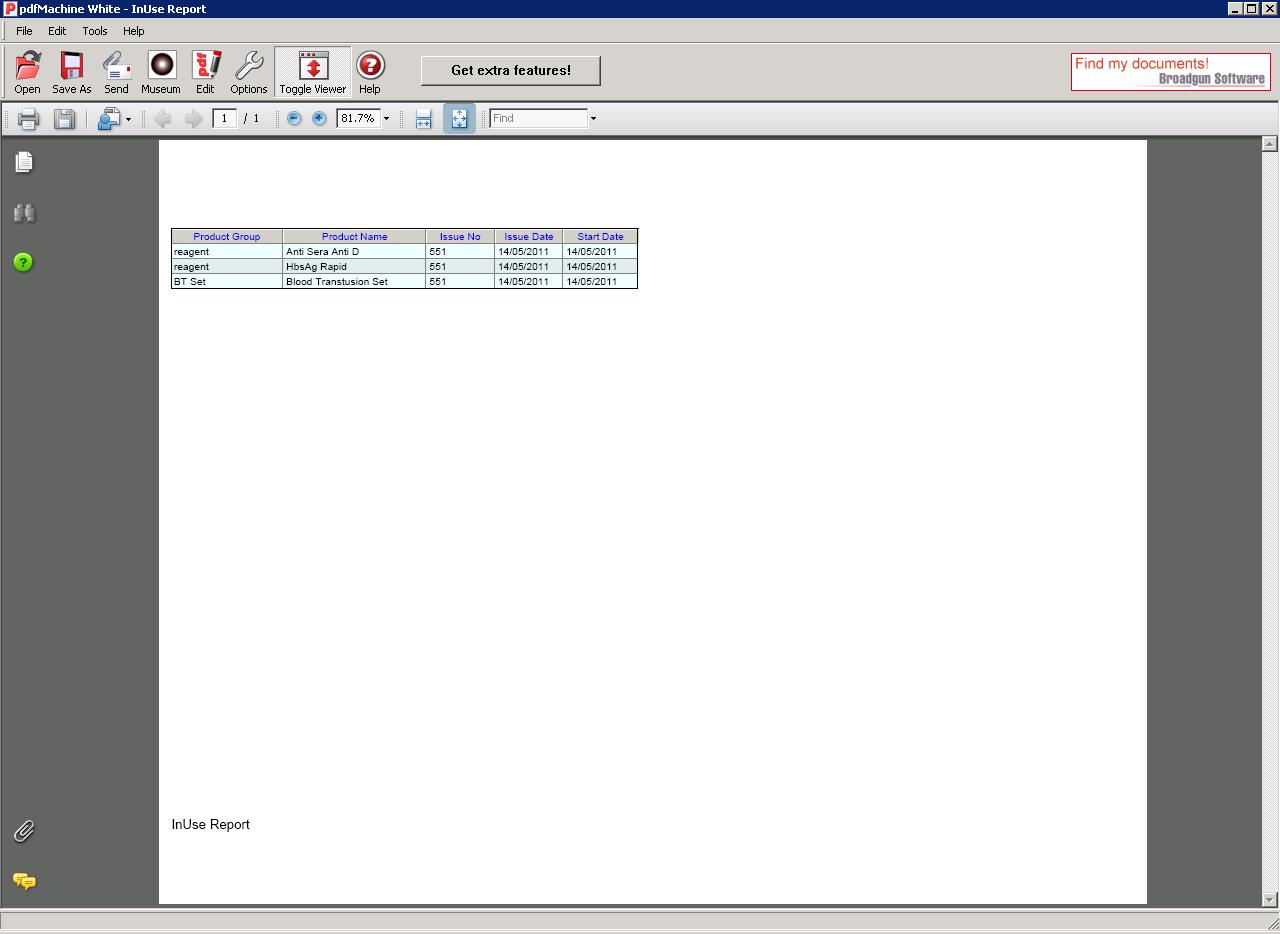
Task: Click Issue Date column header
Action: coord(529,237)
